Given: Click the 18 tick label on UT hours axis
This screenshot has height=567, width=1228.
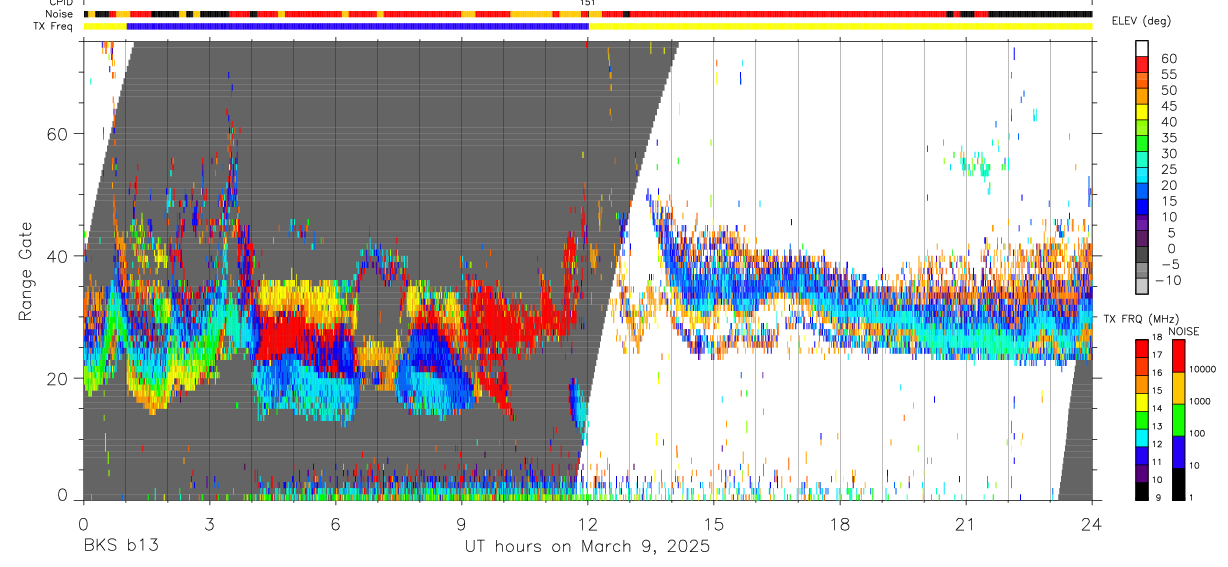Looking at the screenshot, I should [x=839, y=523].
